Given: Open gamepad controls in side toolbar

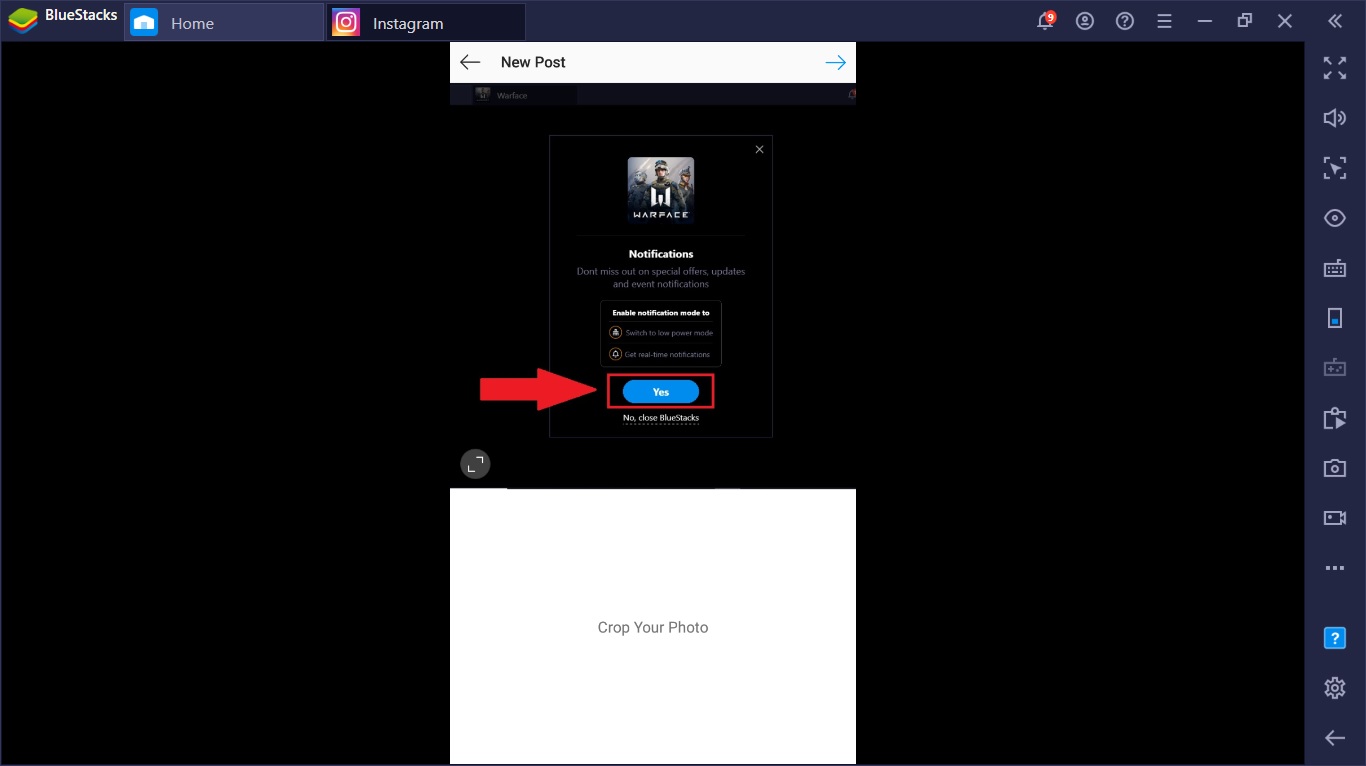Looking at the screenshot, I should coord(1335,368).
